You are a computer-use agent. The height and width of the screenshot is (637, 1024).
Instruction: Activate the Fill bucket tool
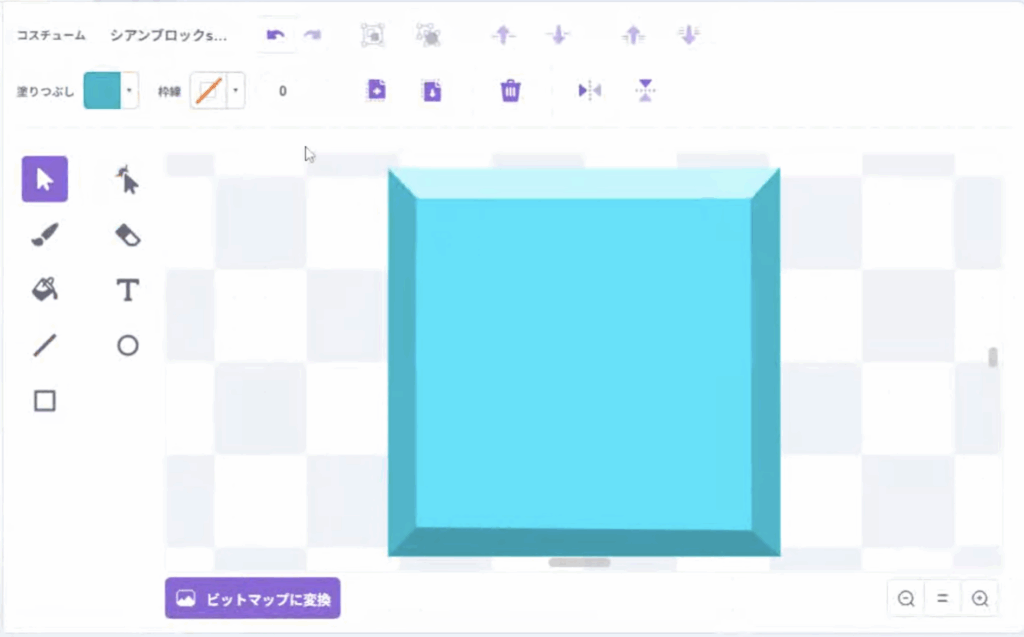(x=45, y=290)
